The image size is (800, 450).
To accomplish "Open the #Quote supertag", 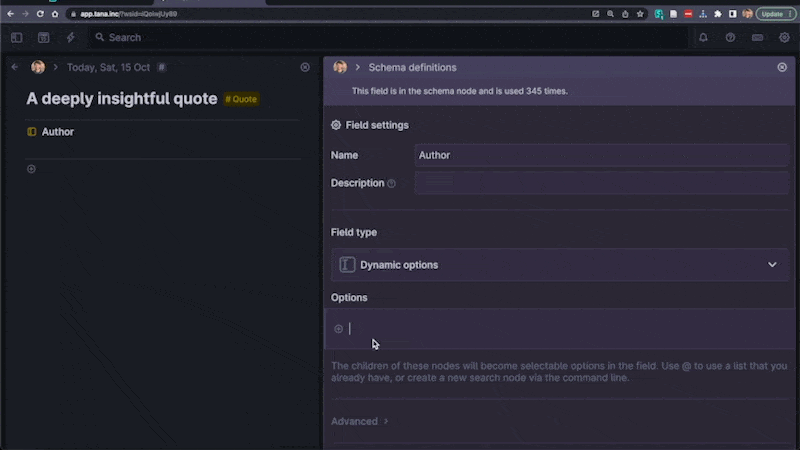I will [241, 99].
